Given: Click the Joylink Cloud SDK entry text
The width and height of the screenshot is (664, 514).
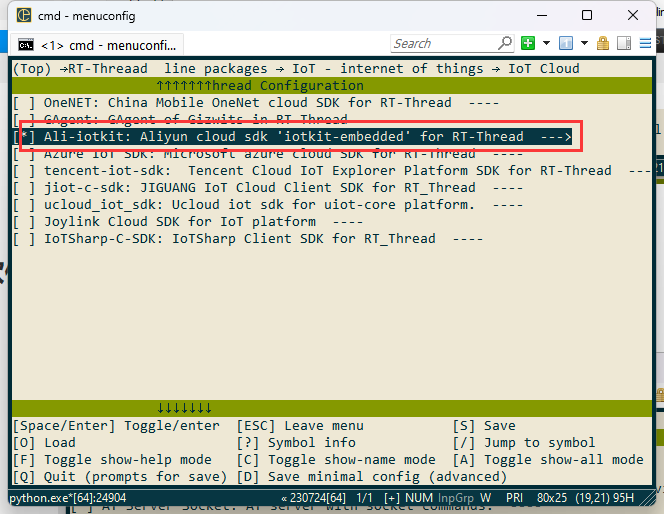Looking at the screenshot, I should click(x=180, y=221).
